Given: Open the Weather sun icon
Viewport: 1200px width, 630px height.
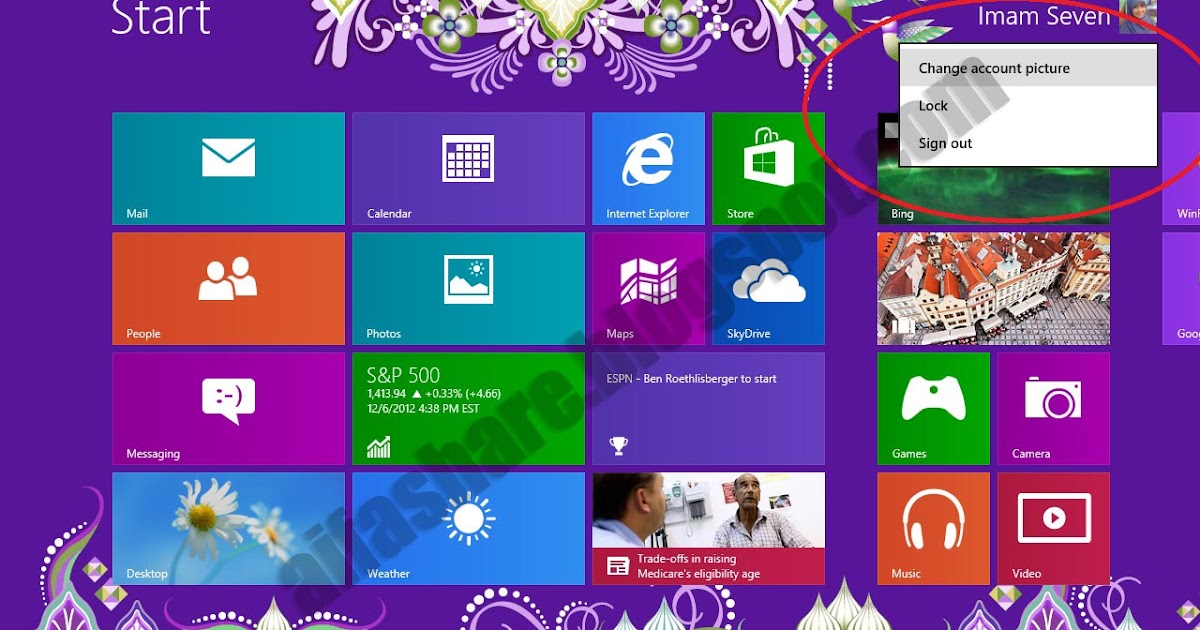Looking at the screenshot, I should (468, 519).
